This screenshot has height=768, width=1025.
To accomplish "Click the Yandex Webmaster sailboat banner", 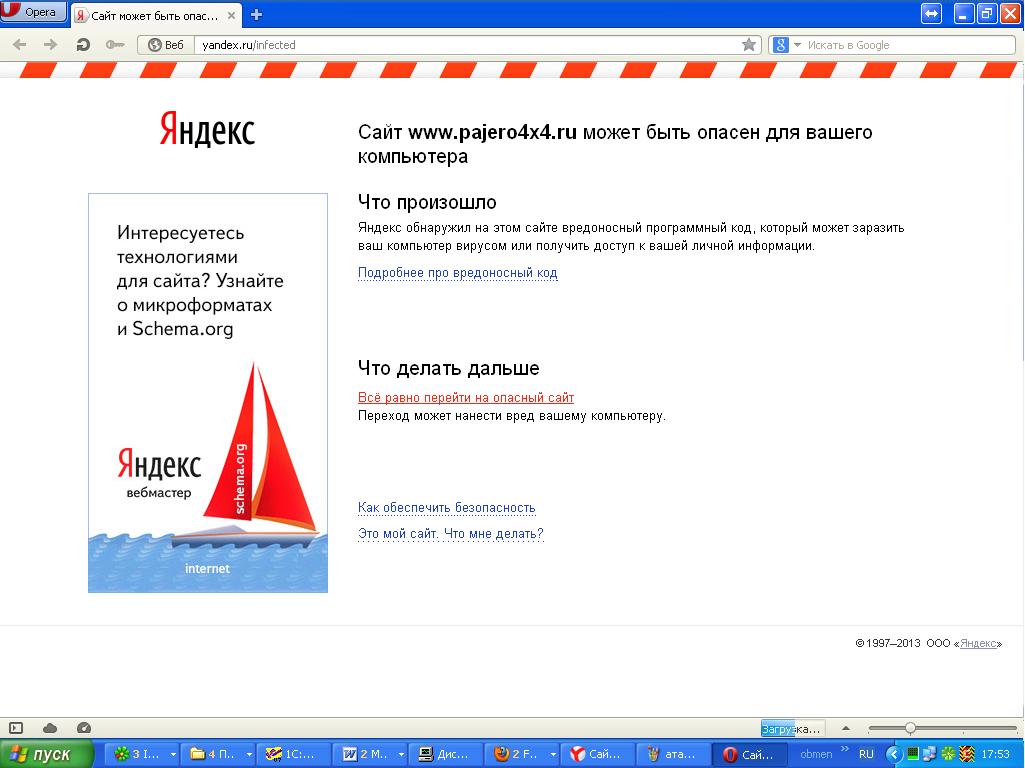I will click(208, 393).
